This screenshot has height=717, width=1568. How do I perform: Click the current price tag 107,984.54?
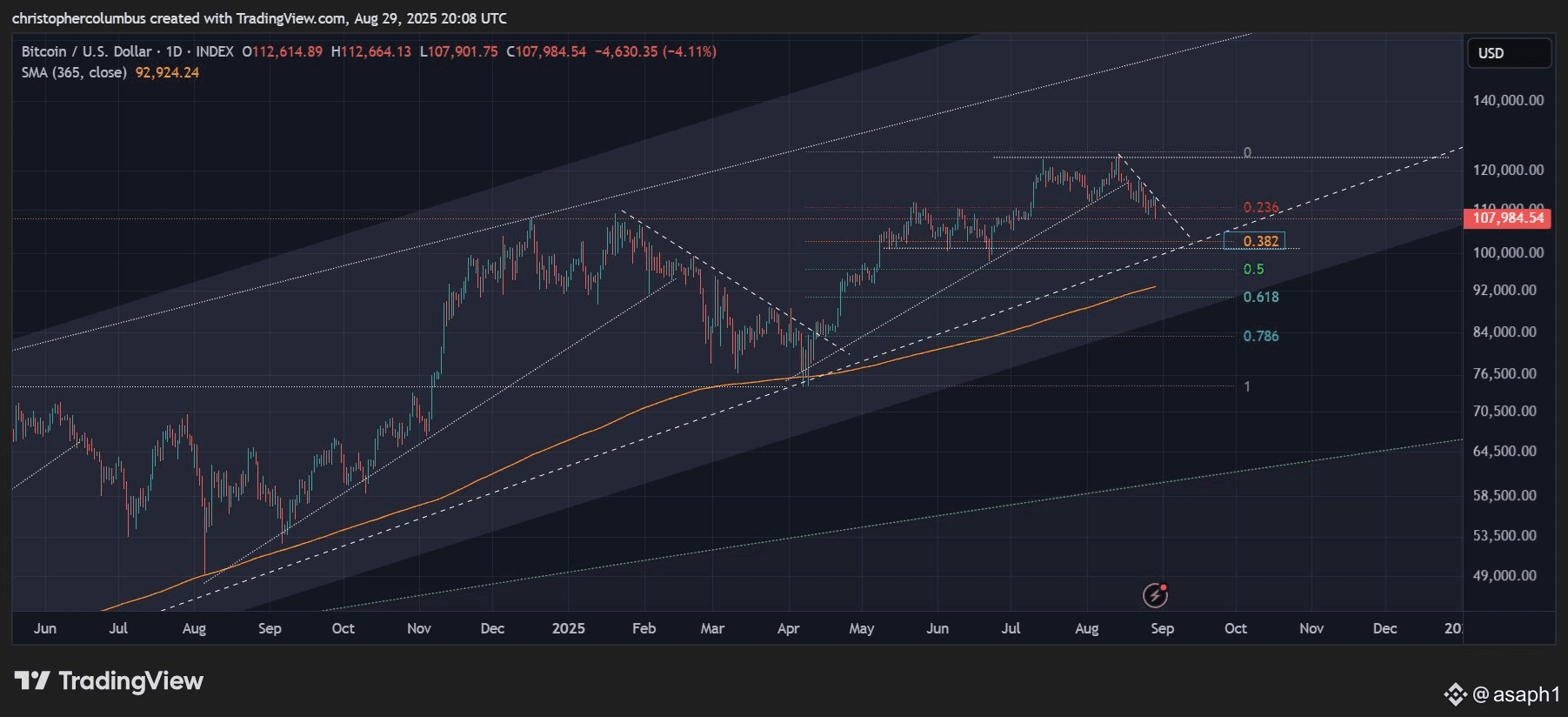coord(1508,218)
